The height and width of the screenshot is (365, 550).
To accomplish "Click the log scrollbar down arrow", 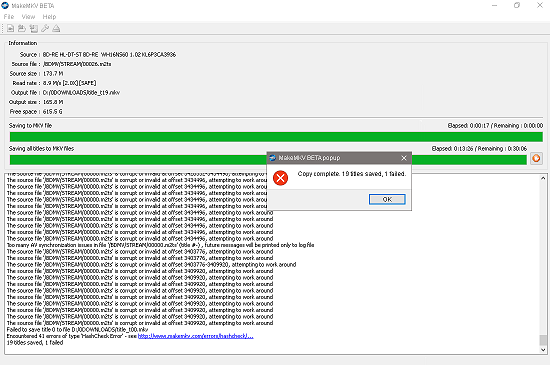I will [543, 350].
